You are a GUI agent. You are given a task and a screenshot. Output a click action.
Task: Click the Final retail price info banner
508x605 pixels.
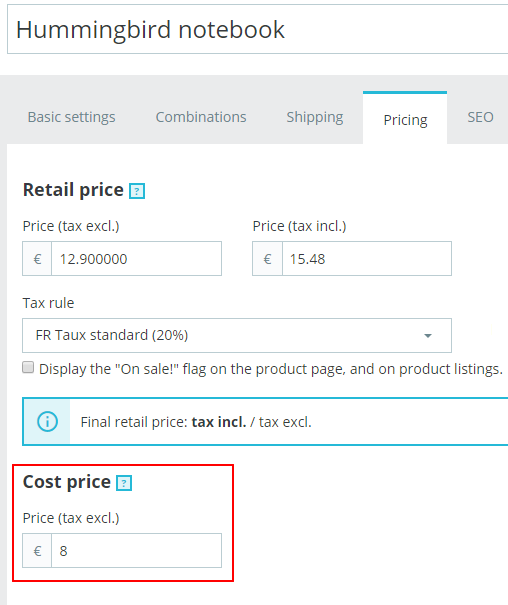point(265,421)
